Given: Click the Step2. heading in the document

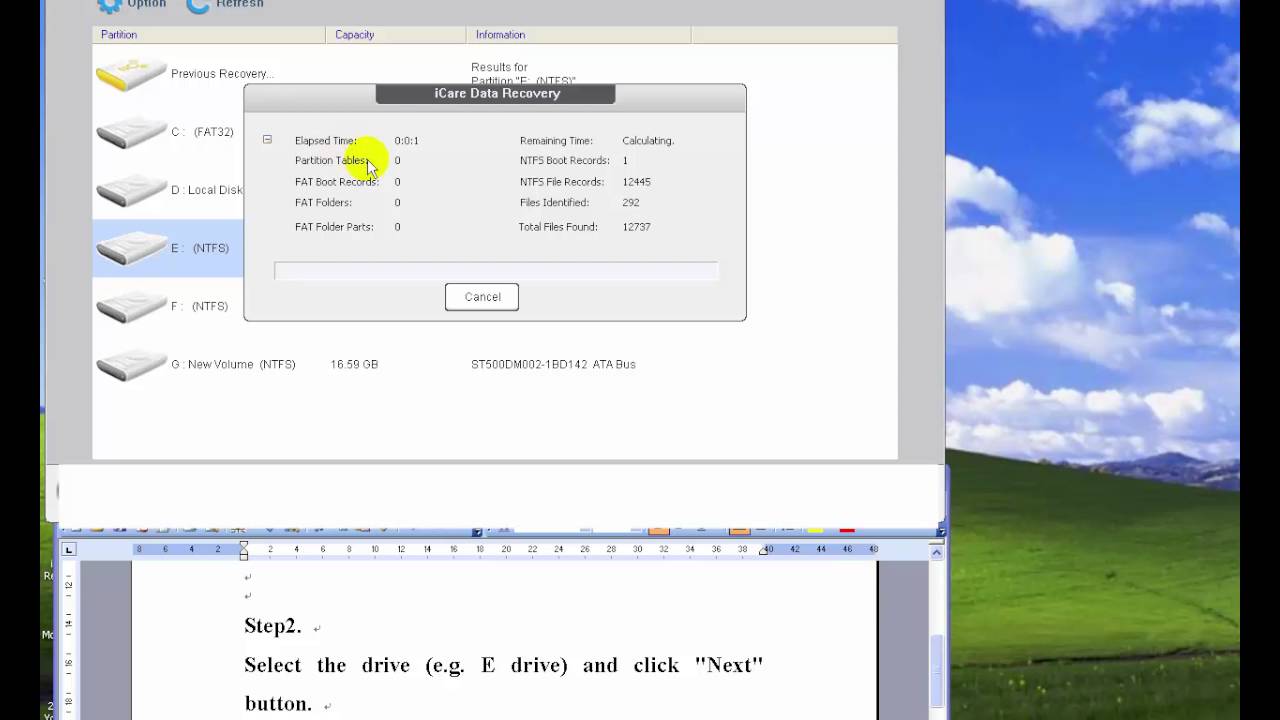Looking at the screenshot, I should click(x=272, y=626).
